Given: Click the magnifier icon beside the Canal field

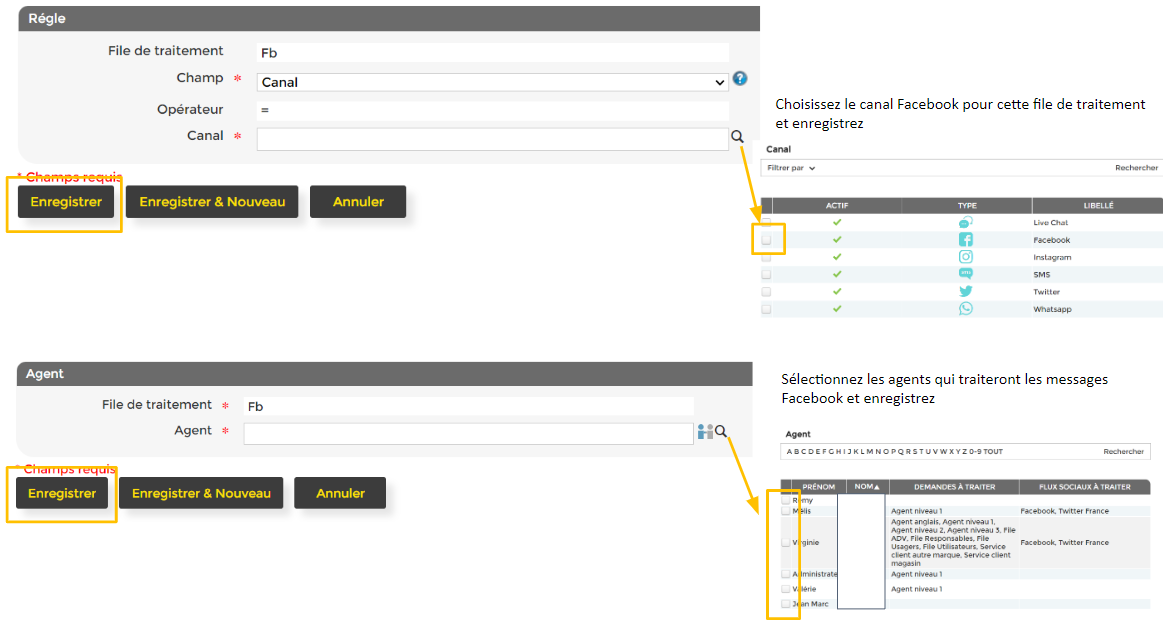Looking at the screenshot, I should coord(737,138).
